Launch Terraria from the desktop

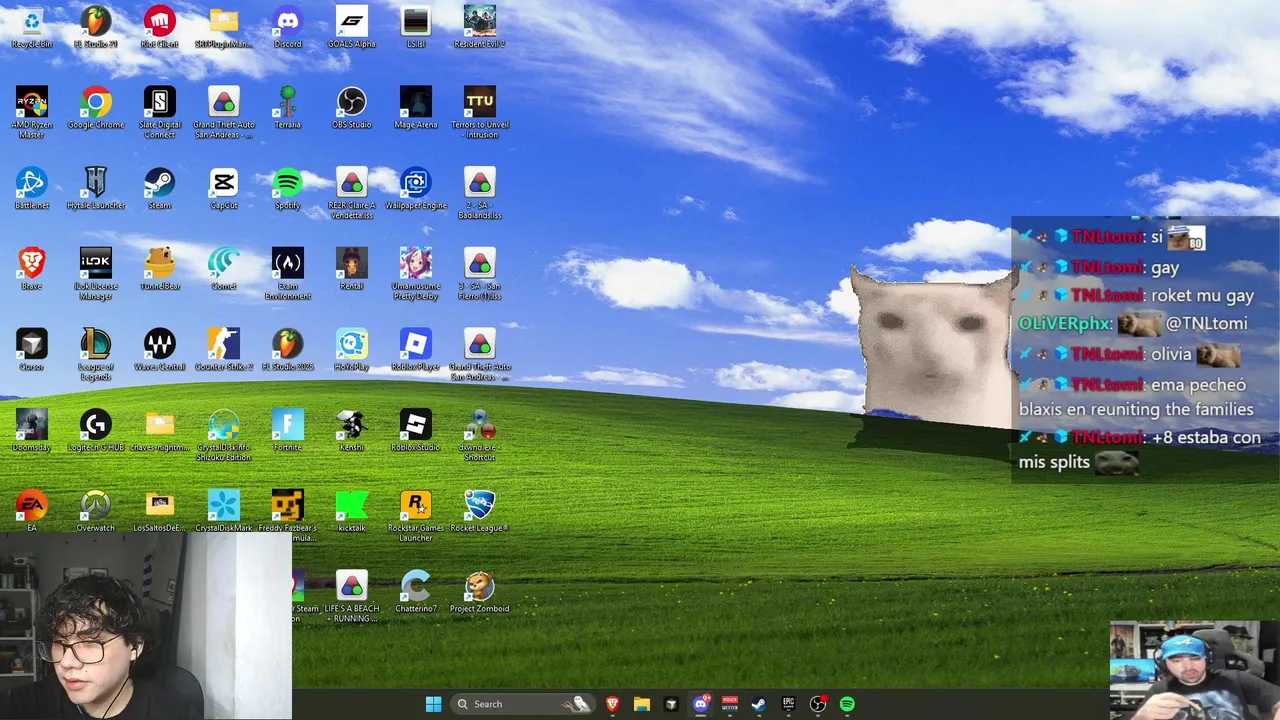(288, 108)
